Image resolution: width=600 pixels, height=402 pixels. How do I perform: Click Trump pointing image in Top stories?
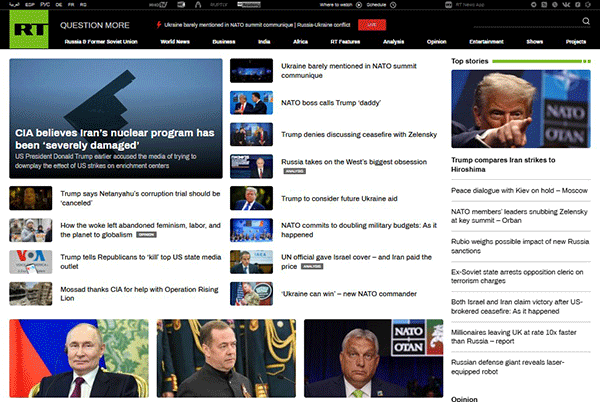[521, 109]
